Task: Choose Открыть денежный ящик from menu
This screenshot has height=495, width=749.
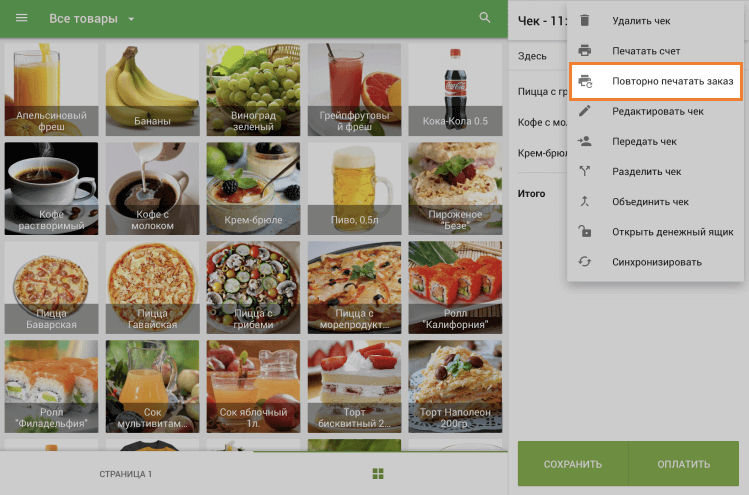Action: click(672, 232)
